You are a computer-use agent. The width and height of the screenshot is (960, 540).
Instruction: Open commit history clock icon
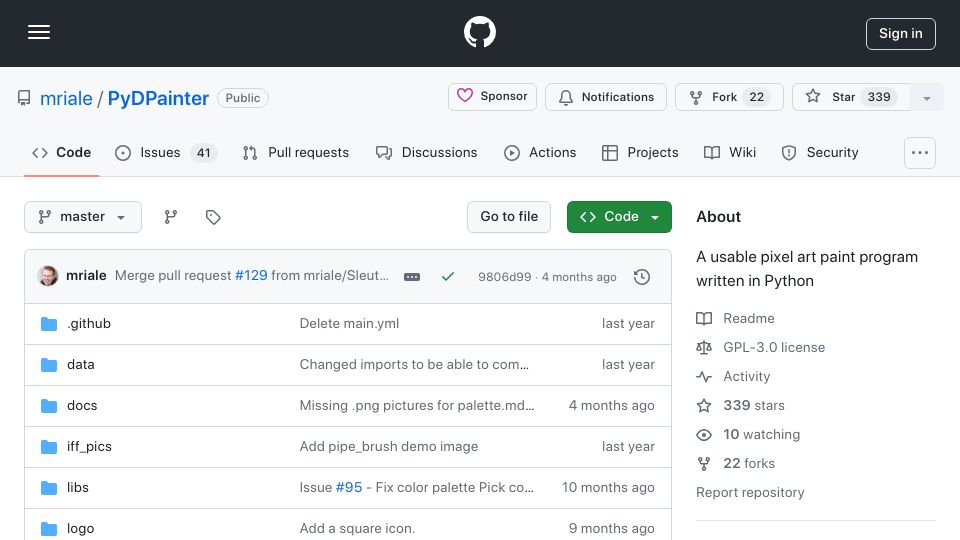642,277
